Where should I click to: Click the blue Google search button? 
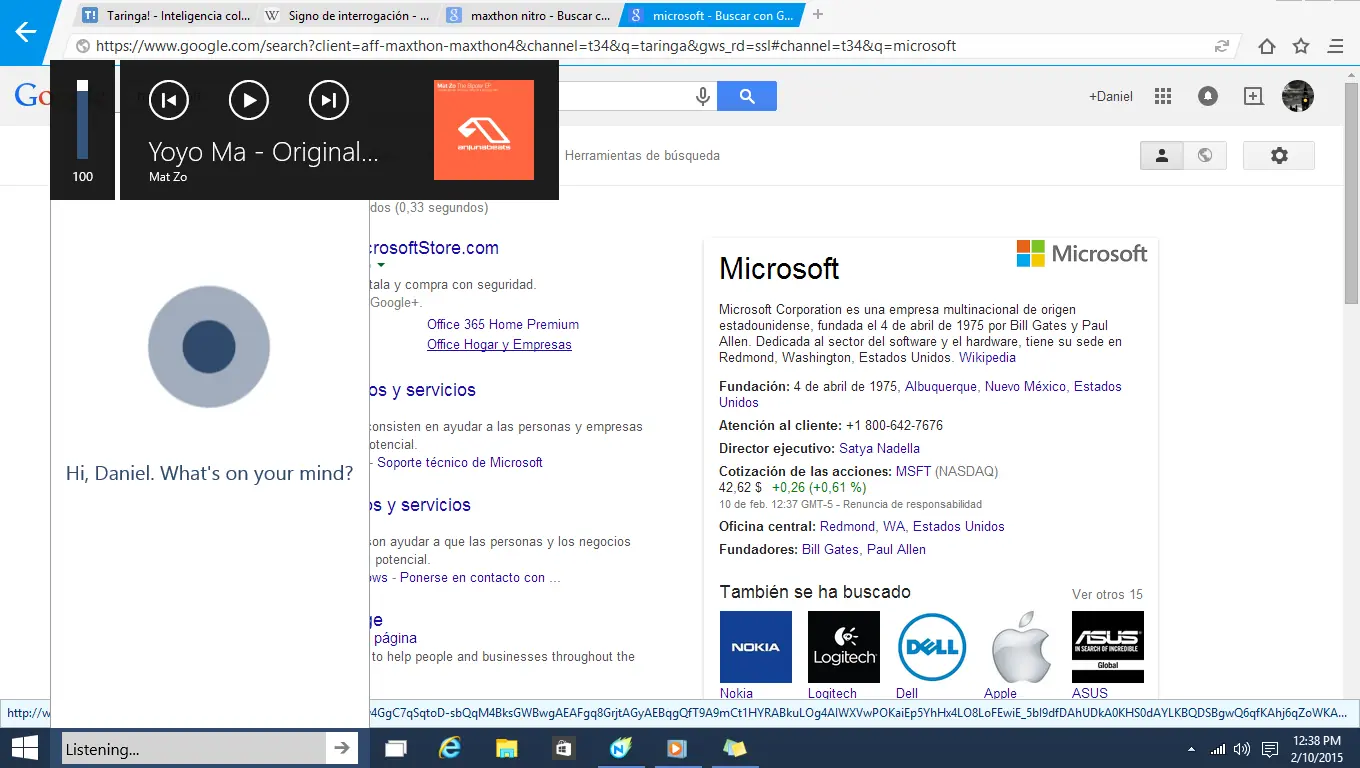tap(748, 96)
